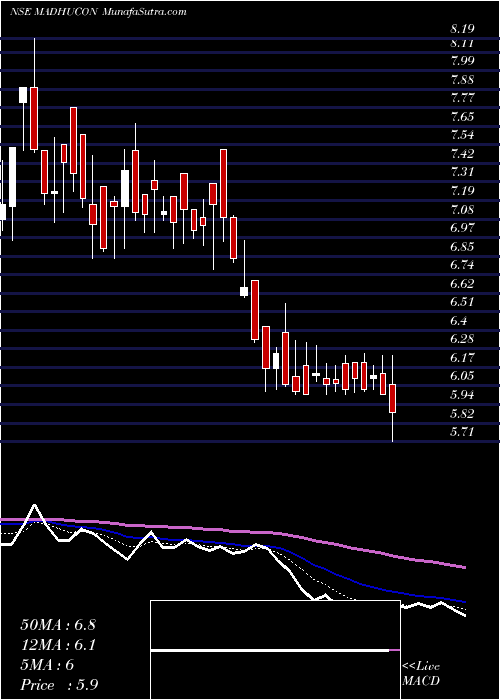Click the NSE MADHUCON MunafaSutra.com title text

coord(98,12)
